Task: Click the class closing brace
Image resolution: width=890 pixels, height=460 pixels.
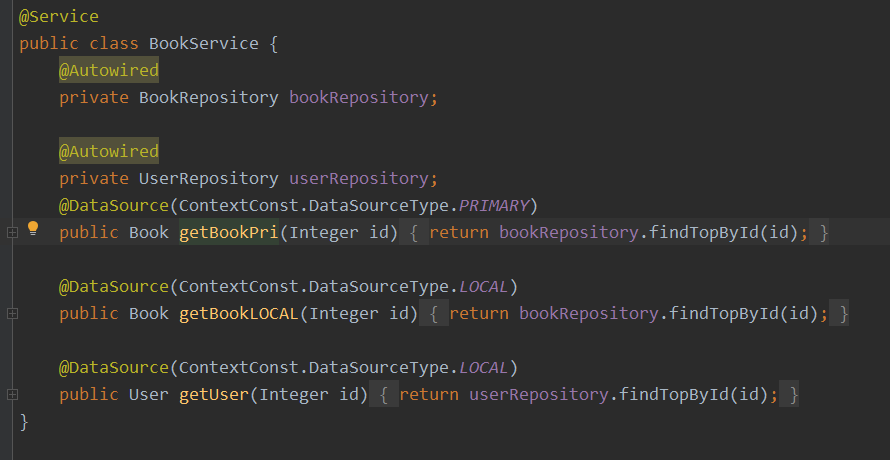Action: pos(24,421)
